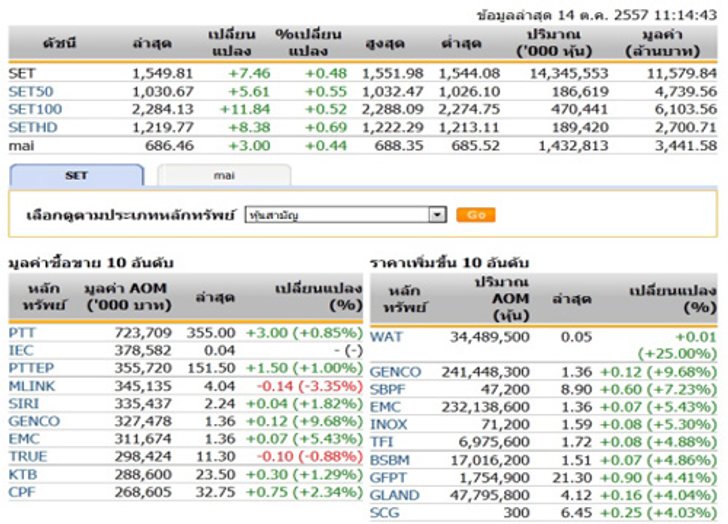The image size is (728, 524).
Task: Open PTT stock in most-active list
Action: point(22,333)
